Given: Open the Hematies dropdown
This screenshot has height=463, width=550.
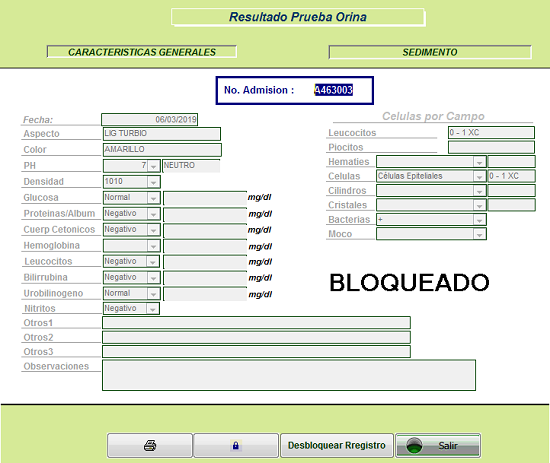Looking at the screenshot, I should coord(479,162).
